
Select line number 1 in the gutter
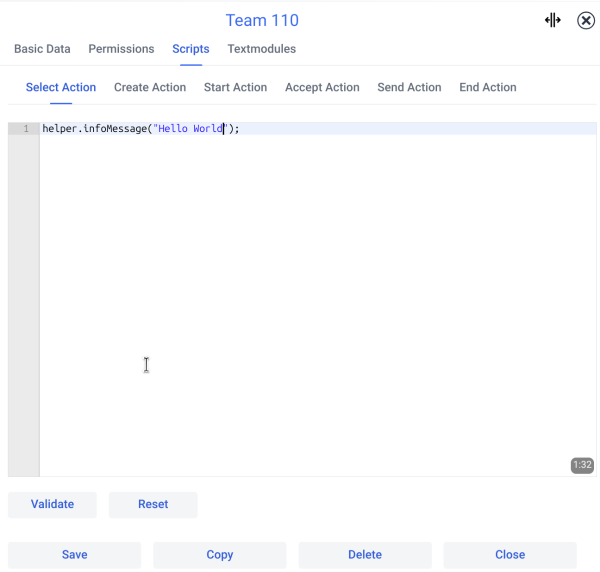click(26, 129)
